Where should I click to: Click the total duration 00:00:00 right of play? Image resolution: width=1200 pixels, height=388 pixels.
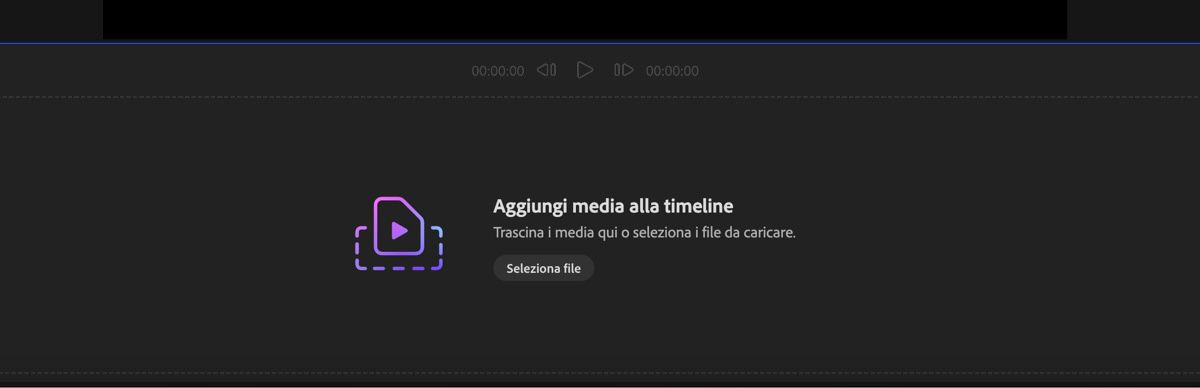[x=672, y=71]
